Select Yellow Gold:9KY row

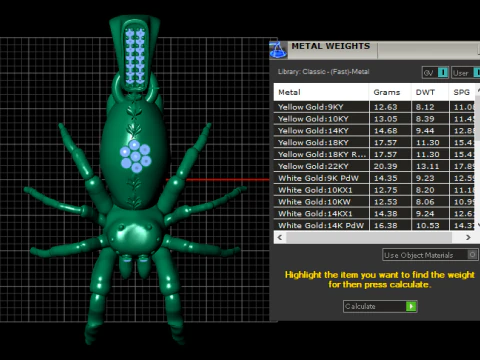coord(374,107)
